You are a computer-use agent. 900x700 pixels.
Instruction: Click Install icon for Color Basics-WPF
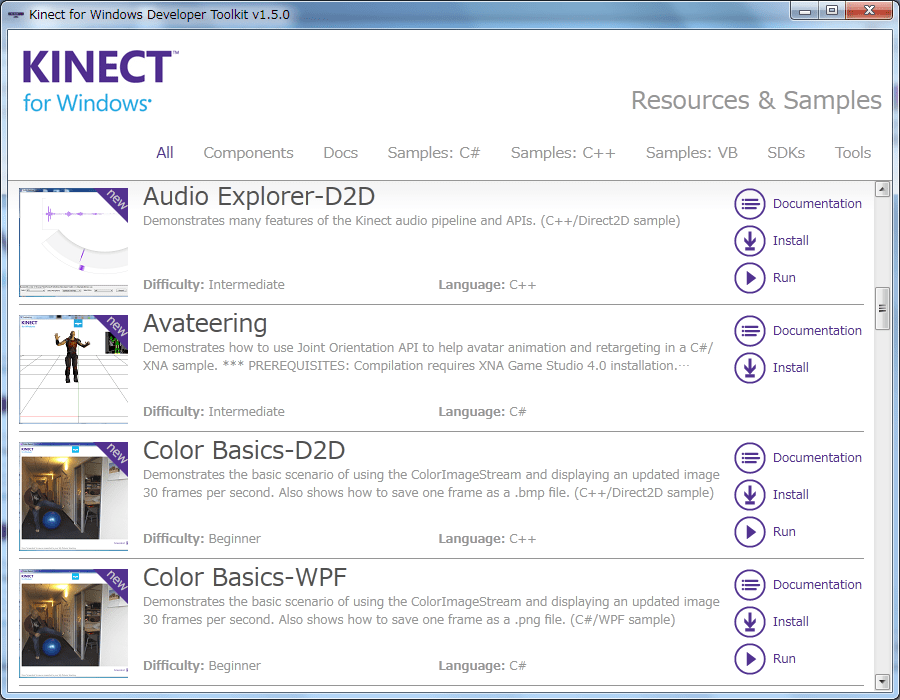[x=750, y=622]
